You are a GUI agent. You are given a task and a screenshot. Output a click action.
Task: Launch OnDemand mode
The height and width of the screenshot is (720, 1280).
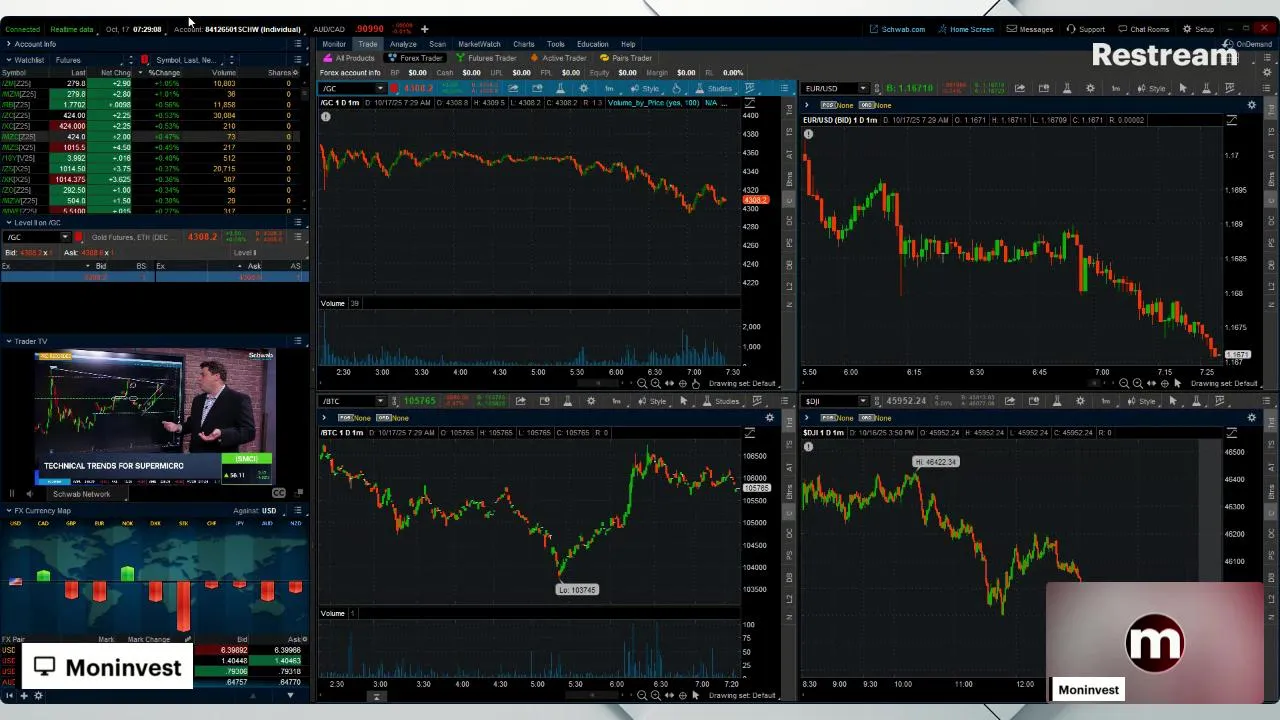coord(1249,44)
